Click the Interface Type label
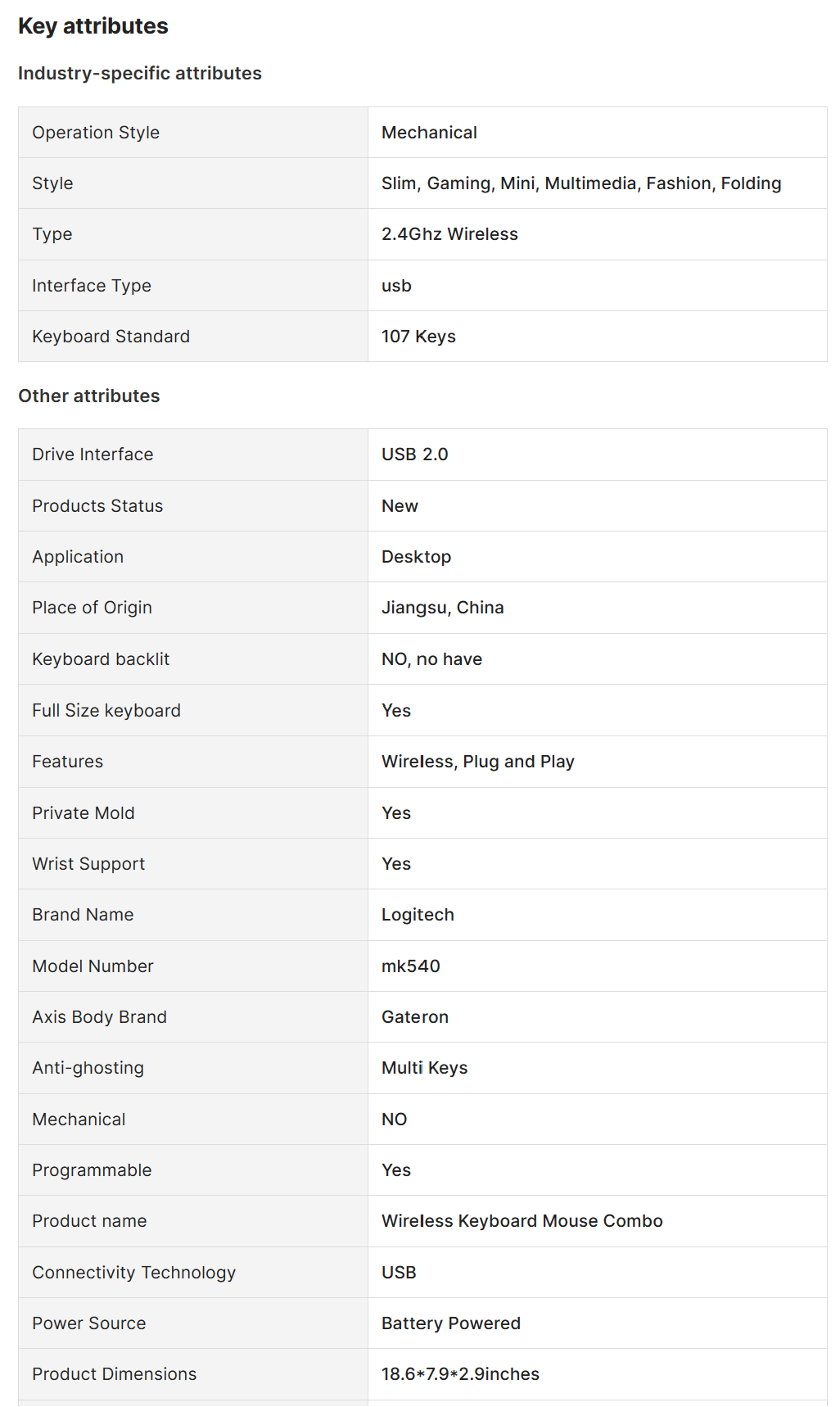This screenshot has height=1407, width=840. click(92, 286)
